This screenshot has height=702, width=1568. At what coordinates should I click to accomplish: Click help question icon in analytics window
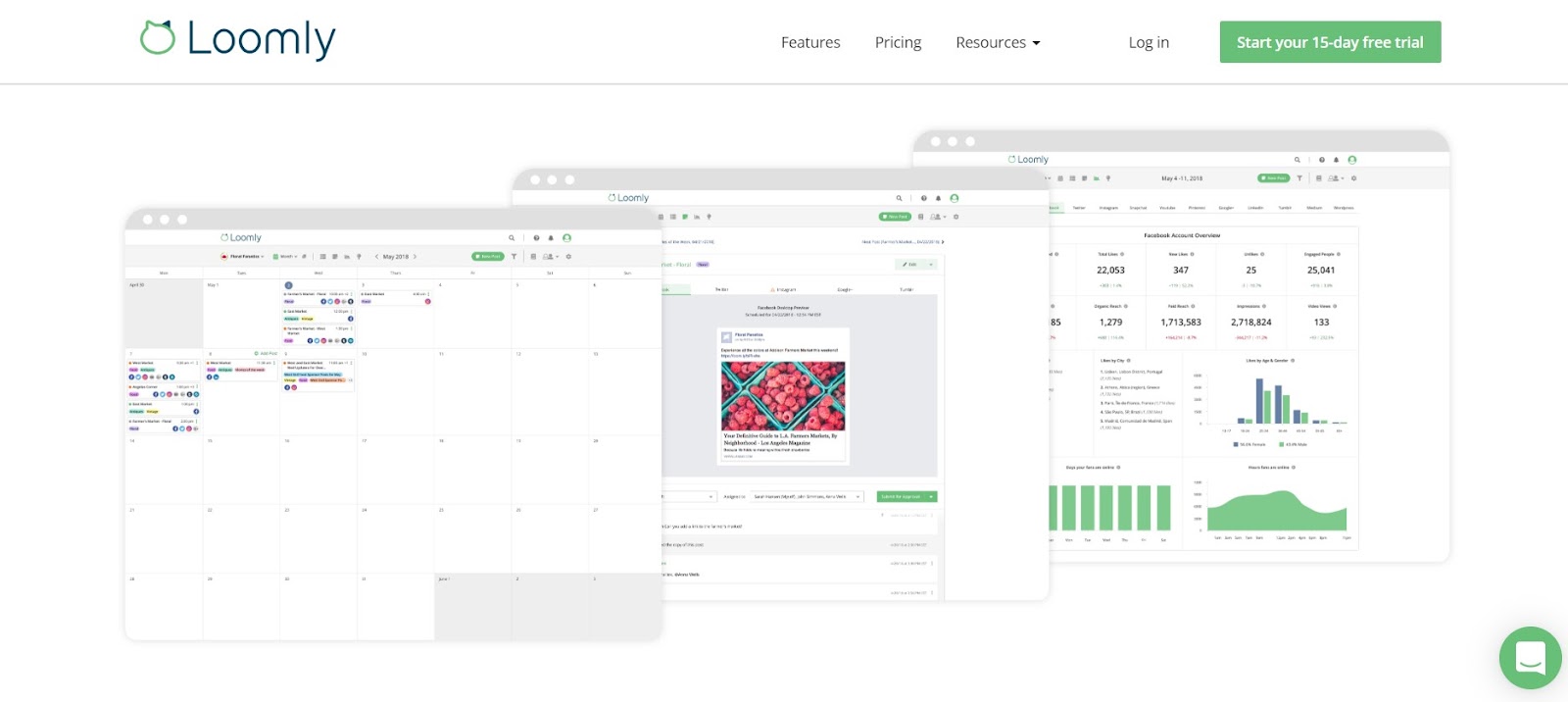point(1321,160)
